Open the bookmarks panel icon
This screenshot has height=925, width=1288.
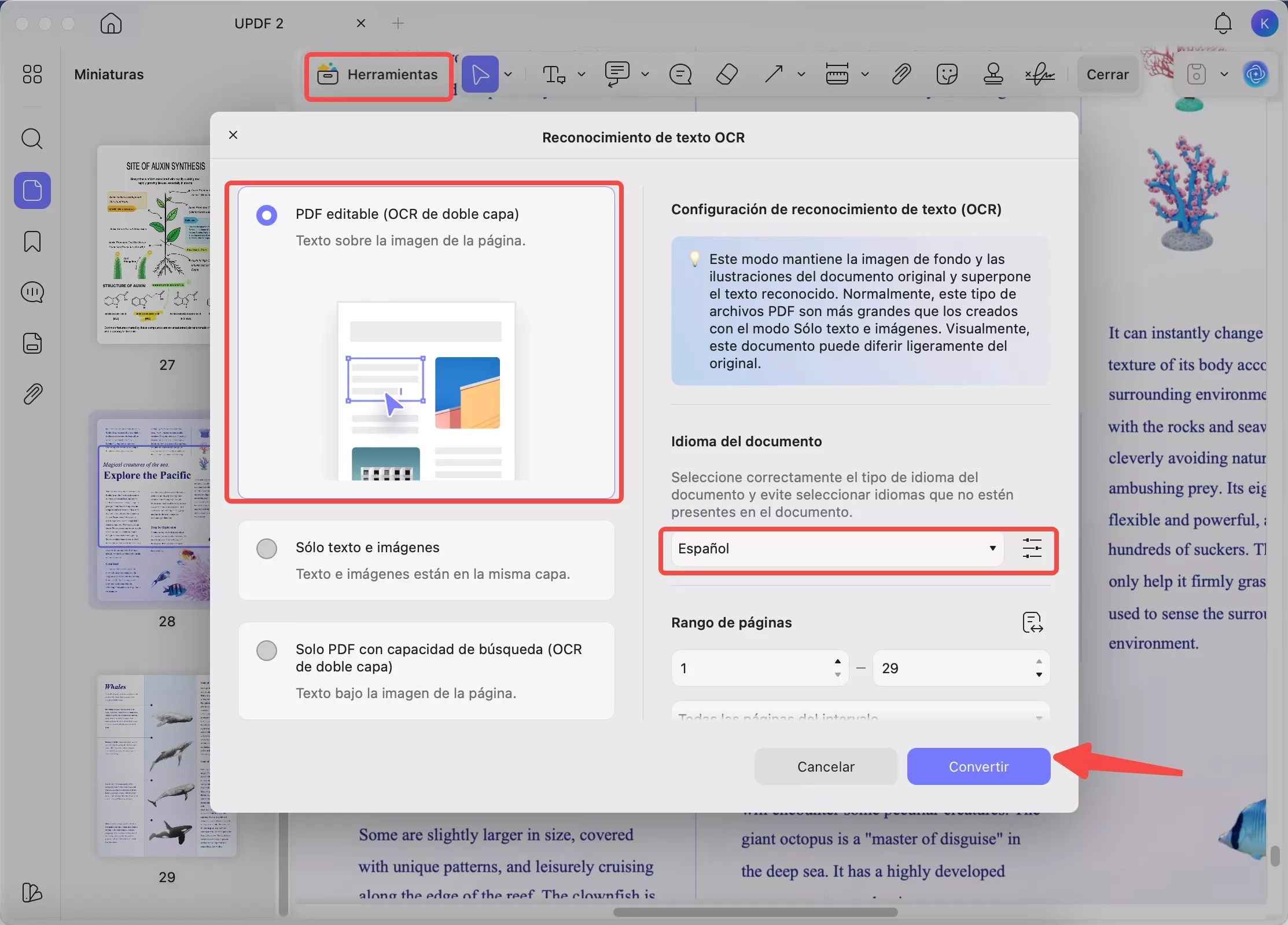[32, 241]
